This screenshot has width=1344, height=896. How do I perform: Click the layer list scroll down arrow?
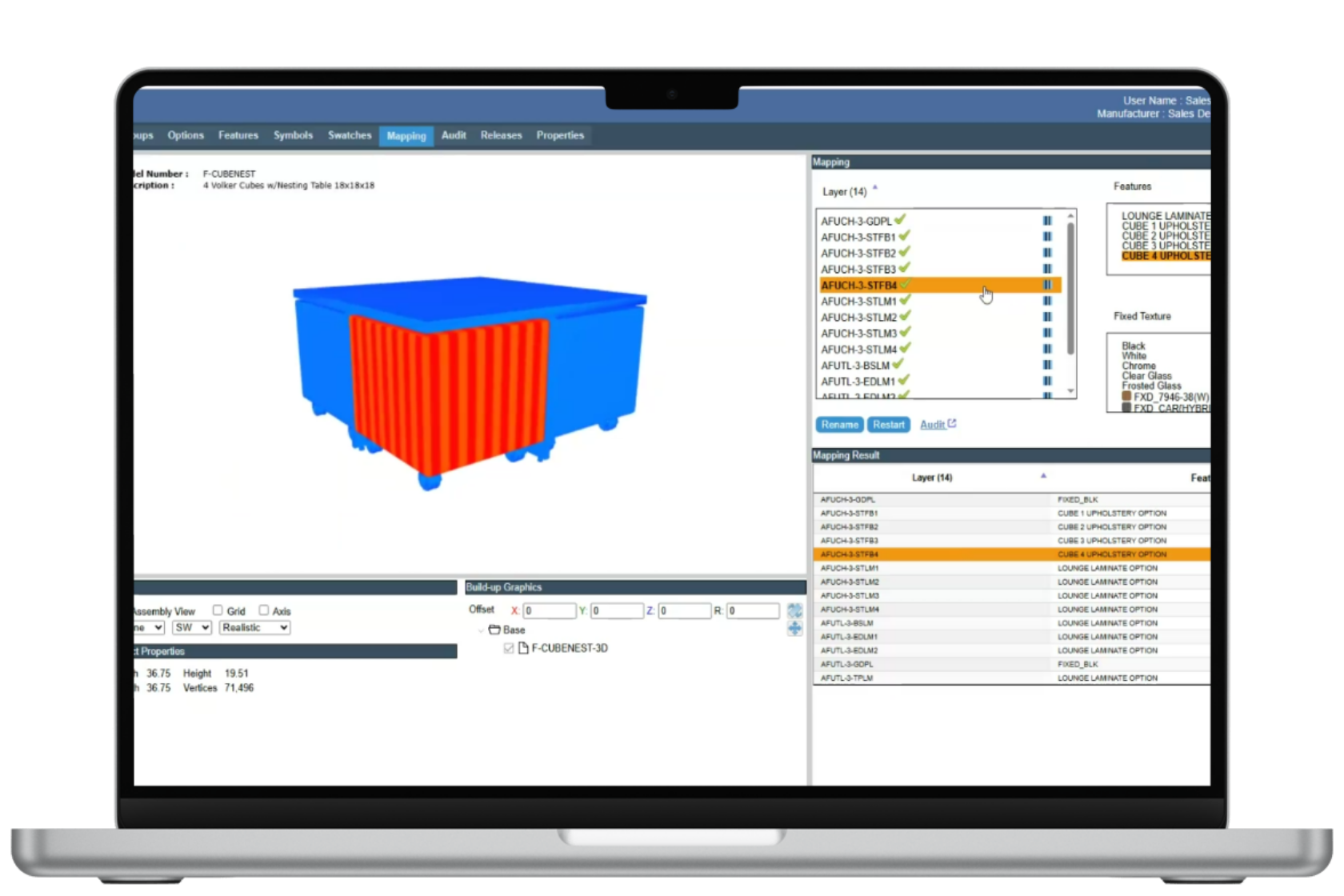(x=1070, y=391)
